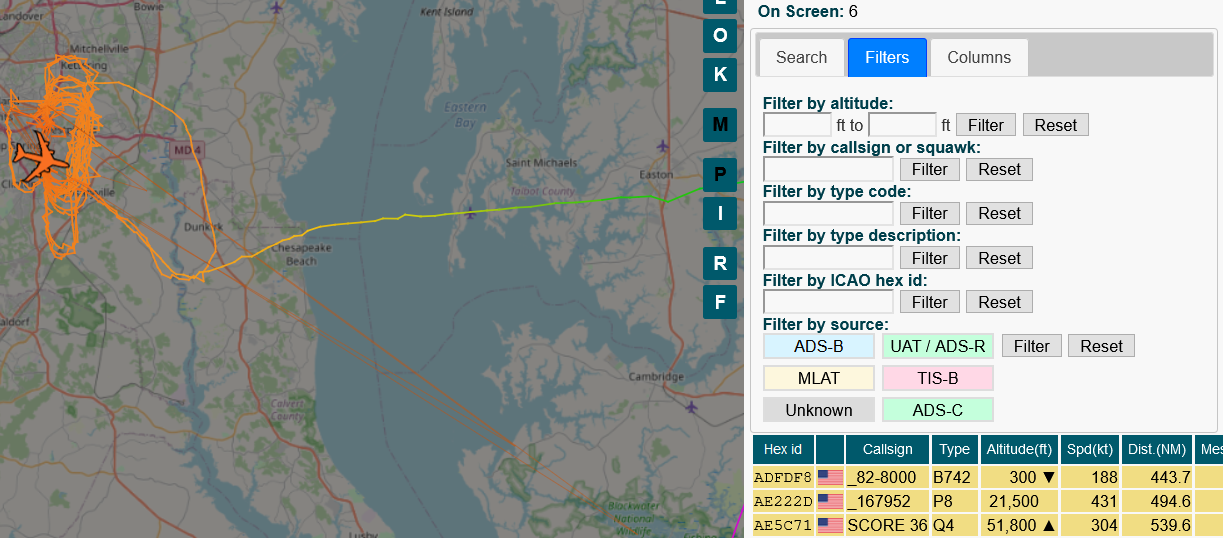Focus the type code filter input

coord(829,213)
